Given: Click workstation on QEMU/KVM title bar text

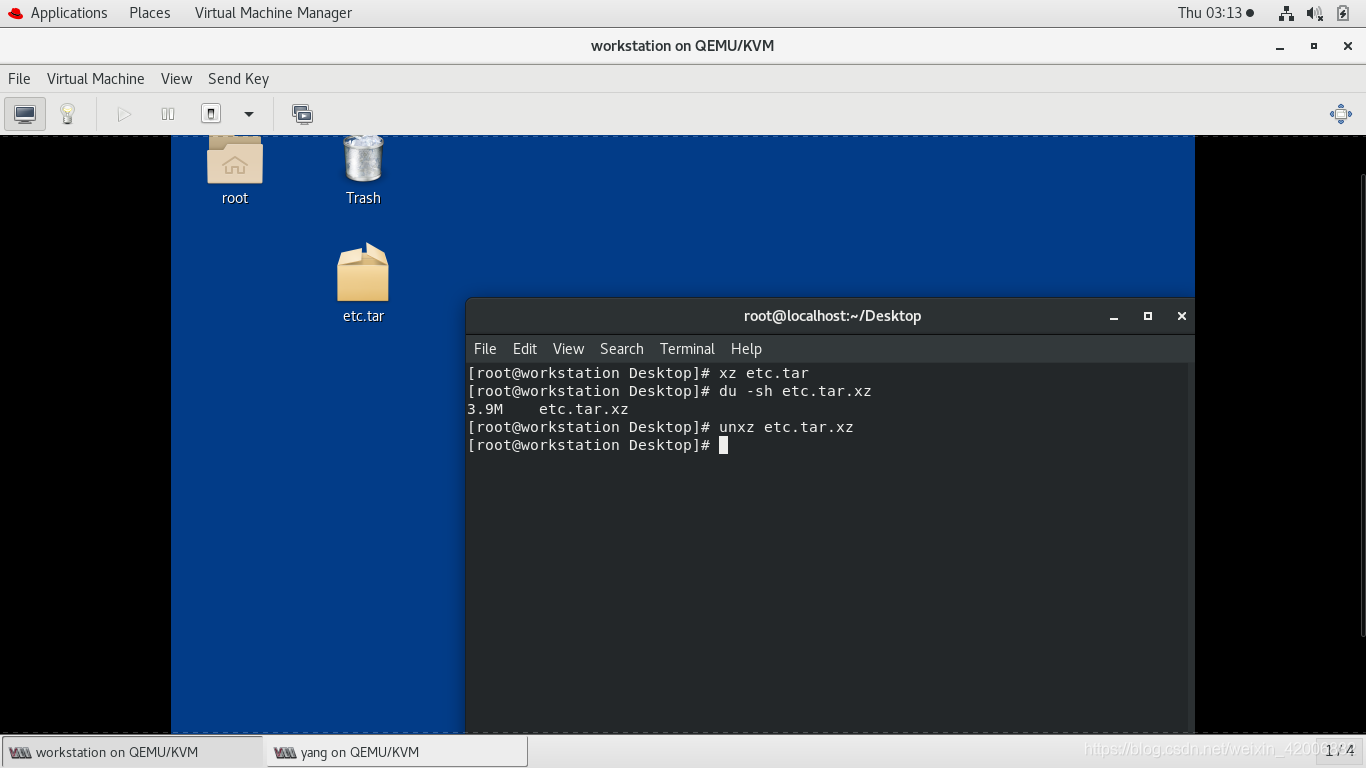Looking at the screenshot, I should click(x=682, y=46).
